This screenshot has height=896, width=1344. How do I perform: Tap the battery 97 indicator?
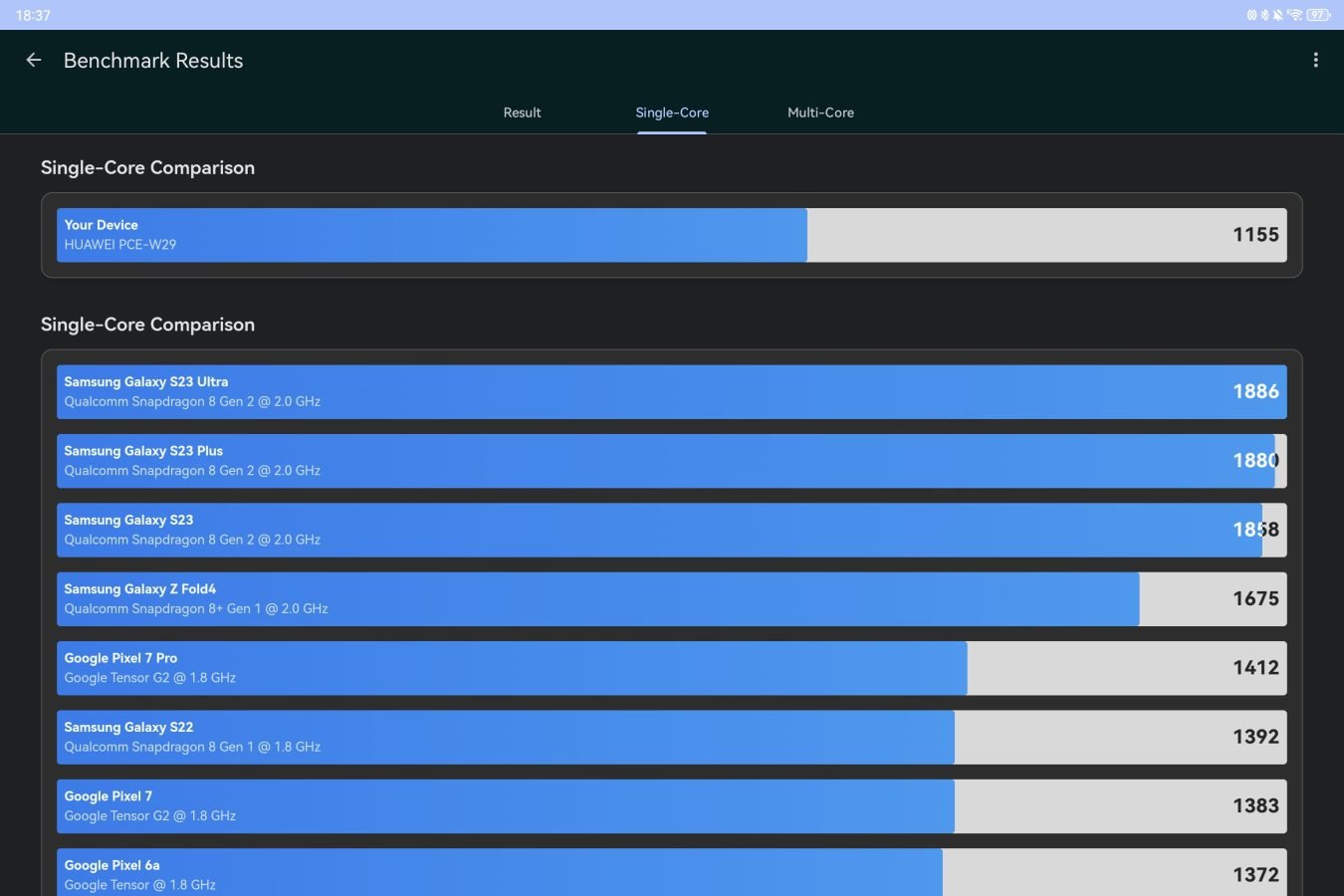1318,15
